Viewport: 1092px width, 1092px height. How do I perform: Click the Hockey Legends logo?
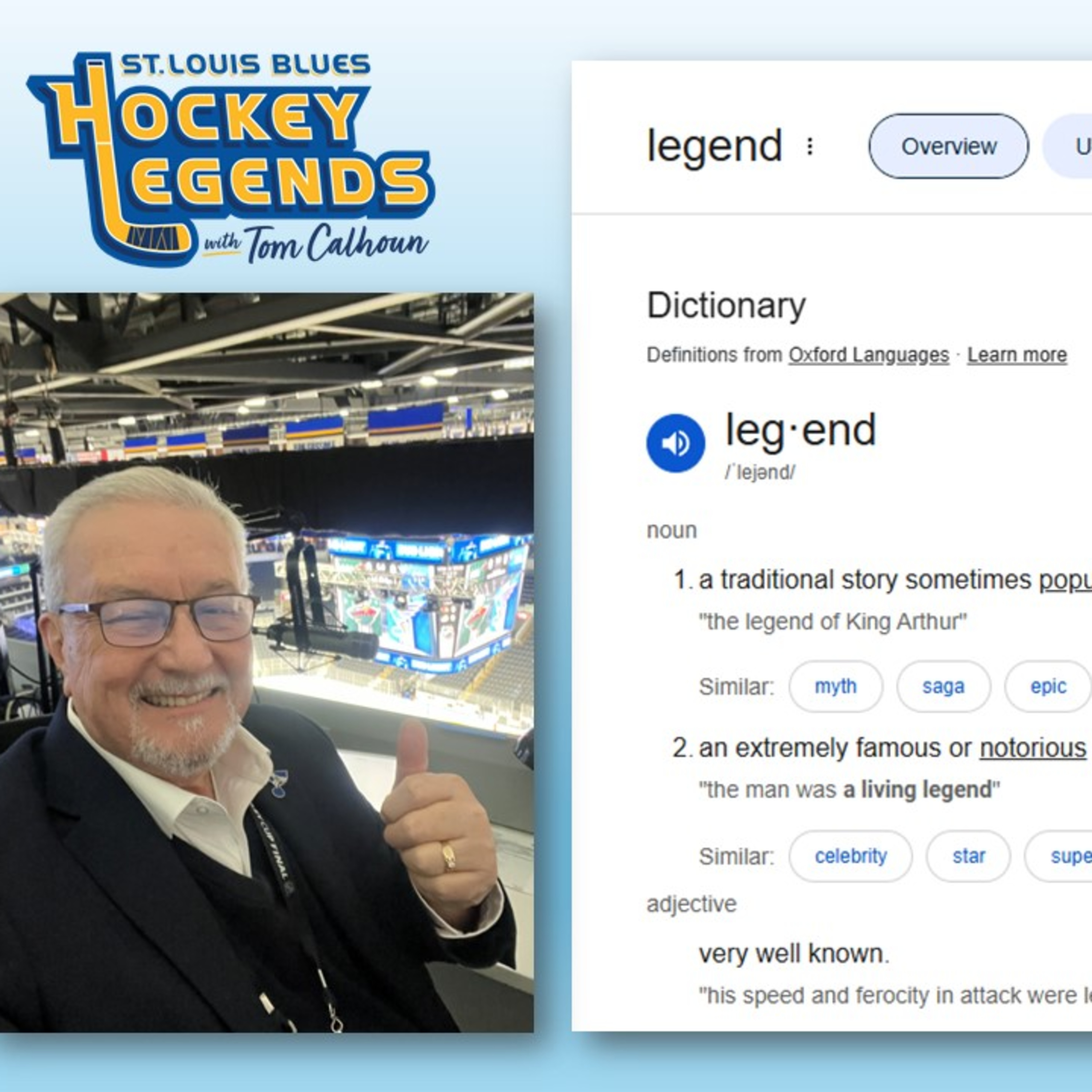click(230, 159)
